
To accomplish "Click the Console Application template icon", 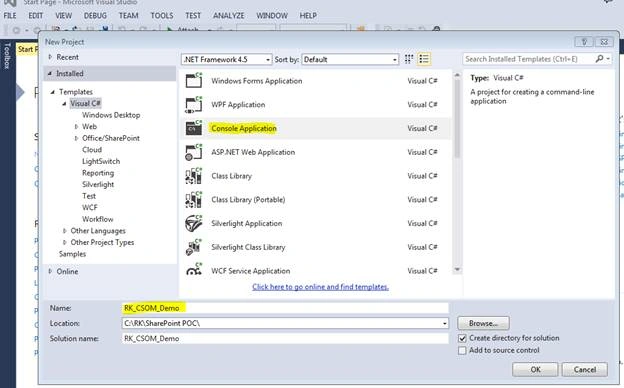I will [x=194, y=128].
